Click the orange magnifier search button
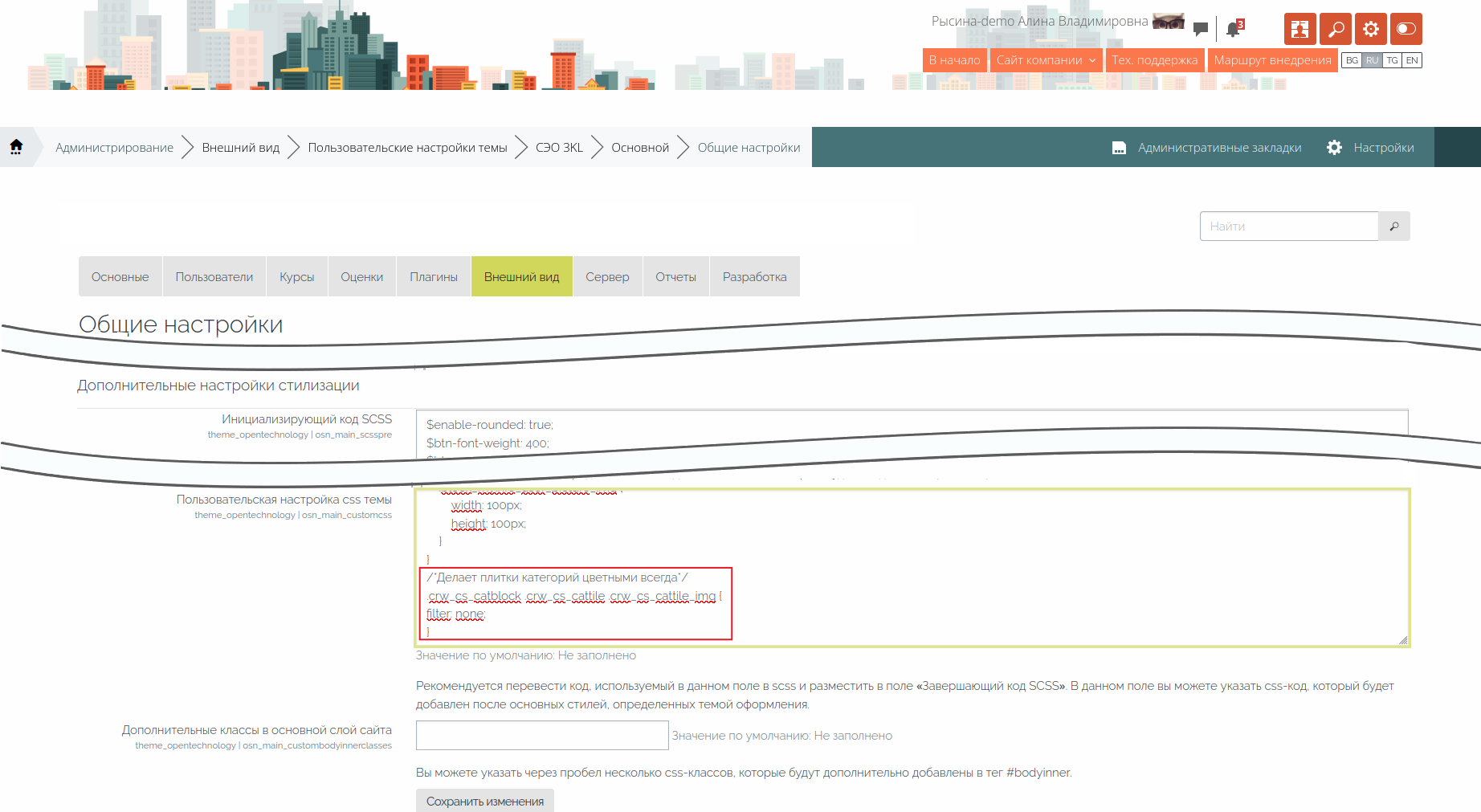Screen dimensions: 1481x812 pyautogui.click(x=1336, y=29)
